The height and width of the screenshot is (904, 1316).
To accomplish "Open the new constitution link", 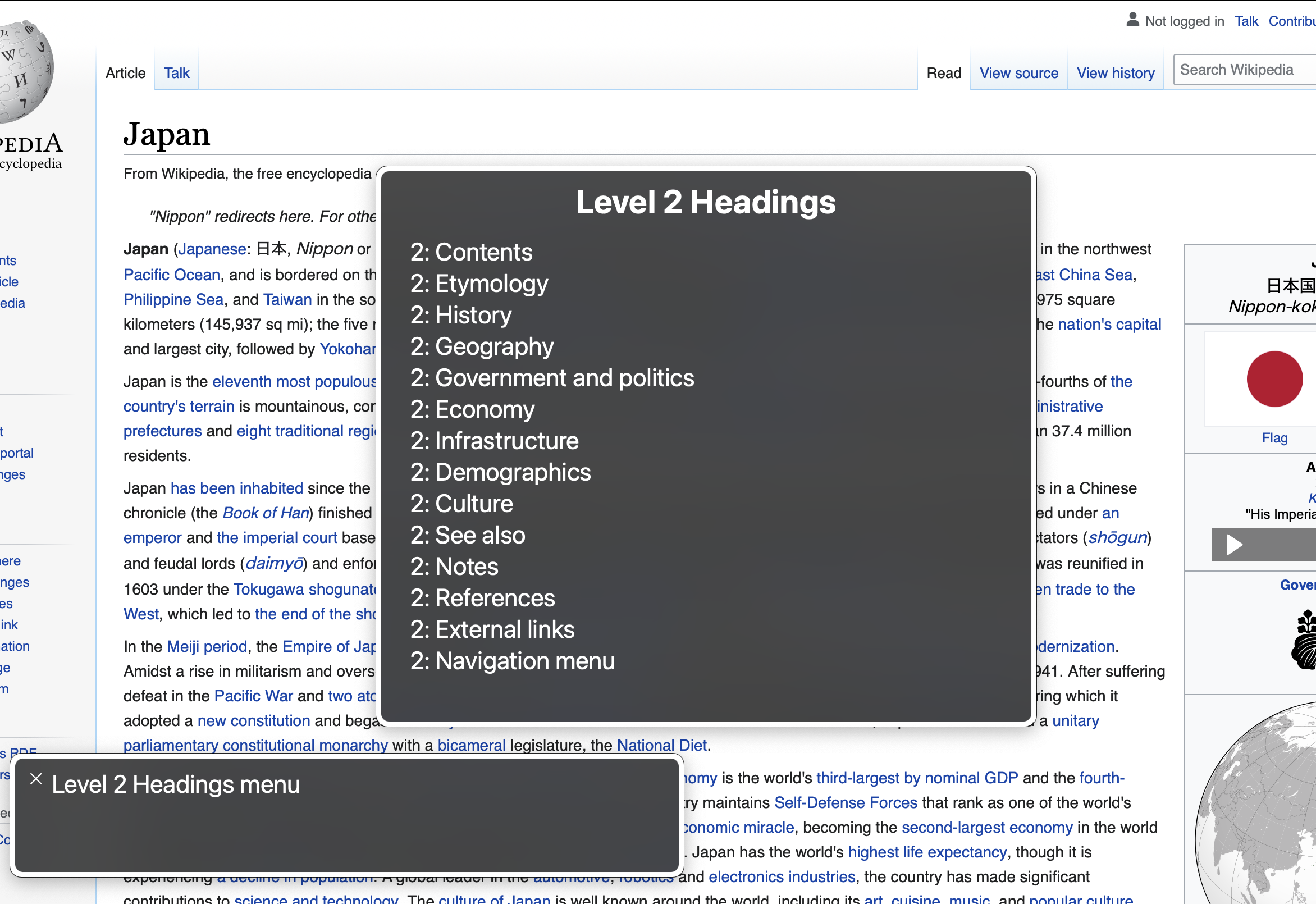I will pyautogui.click(x=254, y=721).
